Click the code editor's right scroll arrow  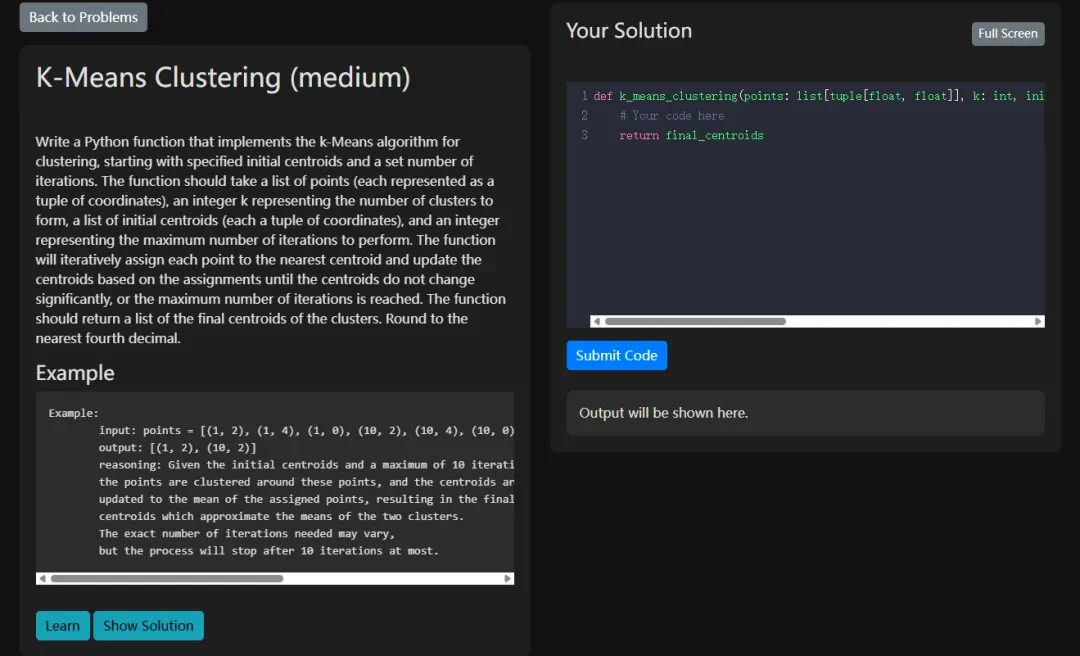pos(1038,322)
